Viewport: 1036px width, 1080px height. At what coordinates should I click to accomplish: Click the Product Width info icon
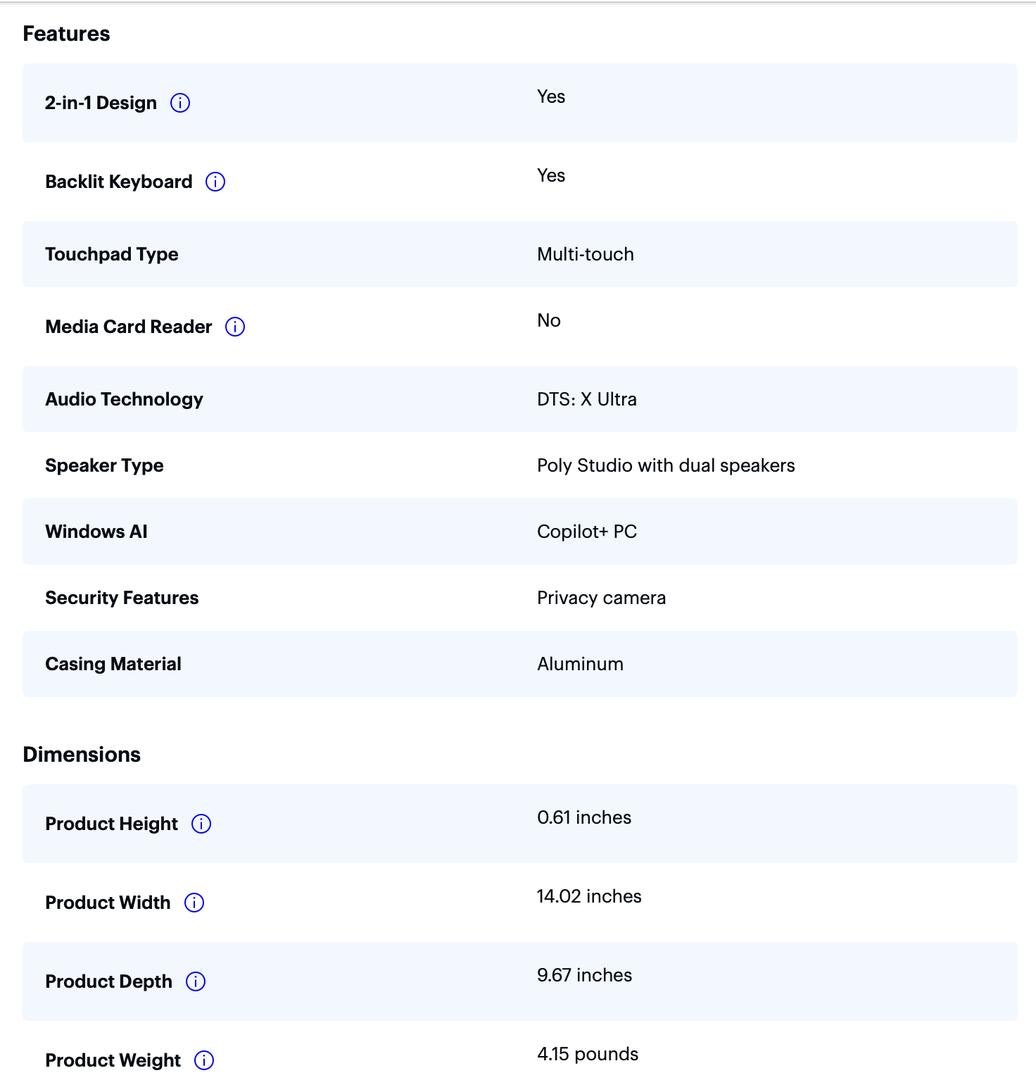click(x=194, y=902)
